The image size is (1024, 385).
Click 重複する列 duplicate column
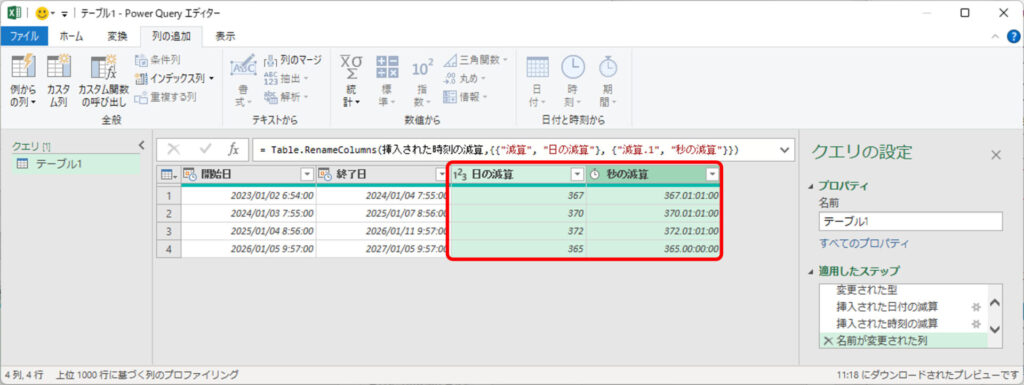coord(165,97)
